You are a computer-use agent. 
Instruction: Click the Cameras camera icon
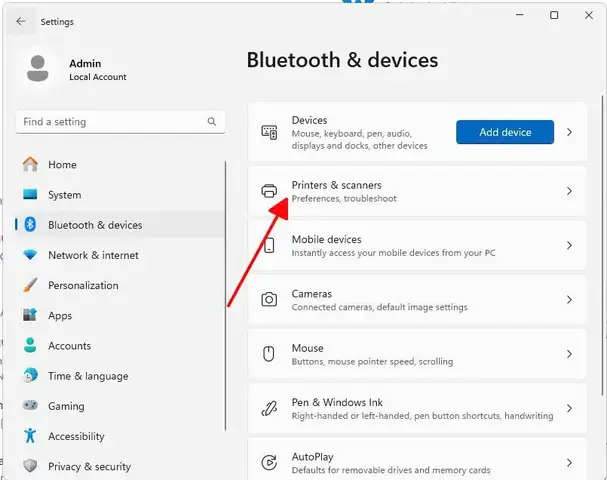click(x=269, y=300)
